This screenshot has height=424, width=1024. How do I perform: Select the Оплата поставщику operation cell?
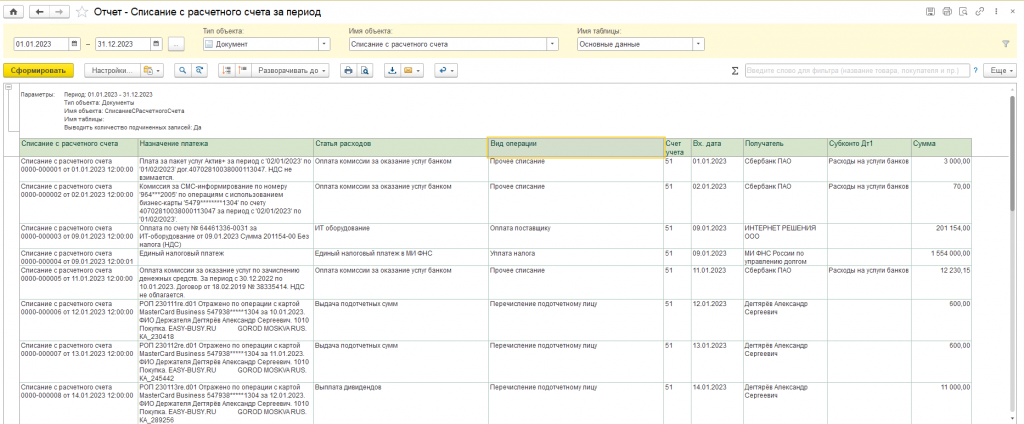pyautogui.click(x=576, y=236)
